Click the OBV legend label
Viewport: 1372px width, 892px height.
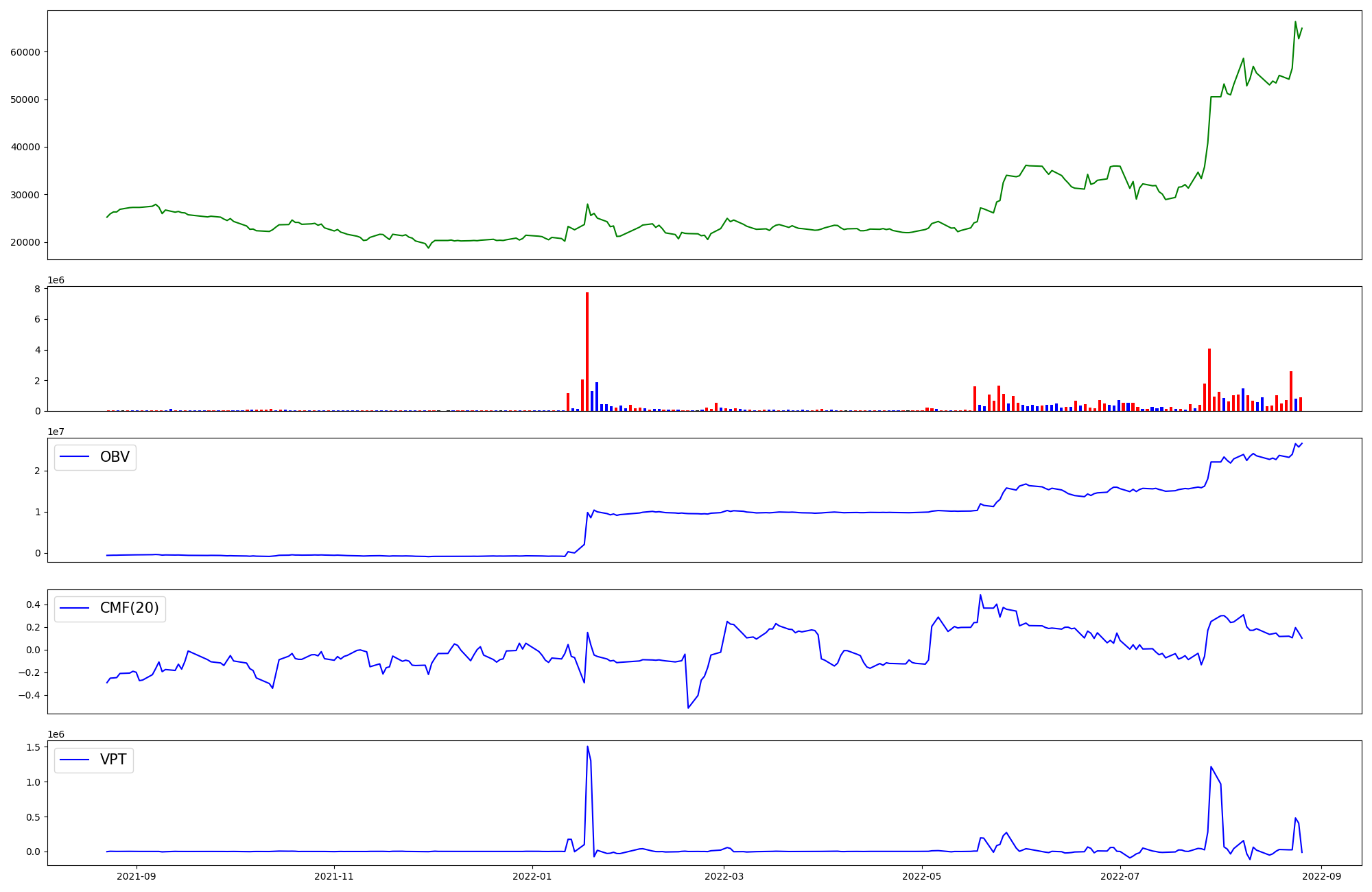[115, 457]
